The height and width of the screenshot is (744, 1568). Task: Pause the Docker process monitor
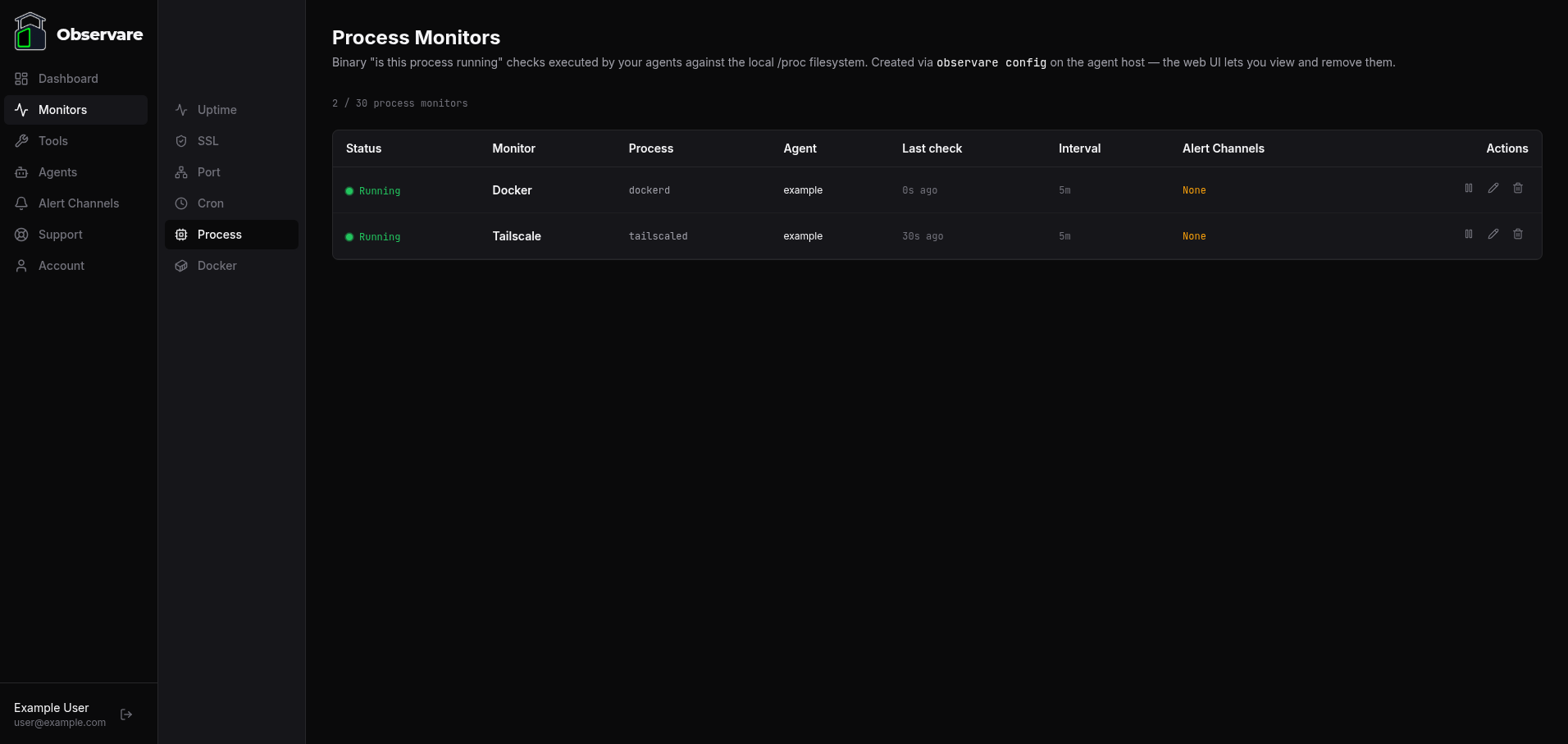click(x=1468, y=188)
